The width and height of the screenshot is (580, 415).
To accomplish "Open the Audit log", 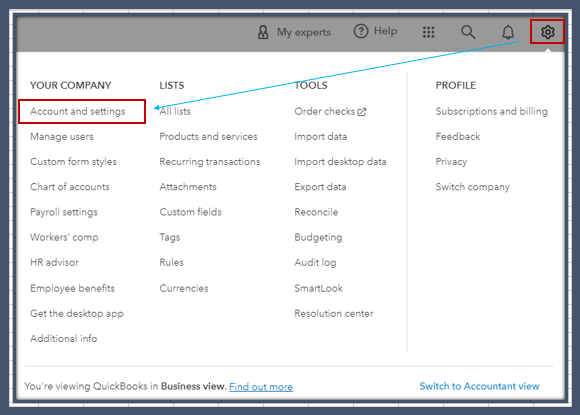I will 315,263.
